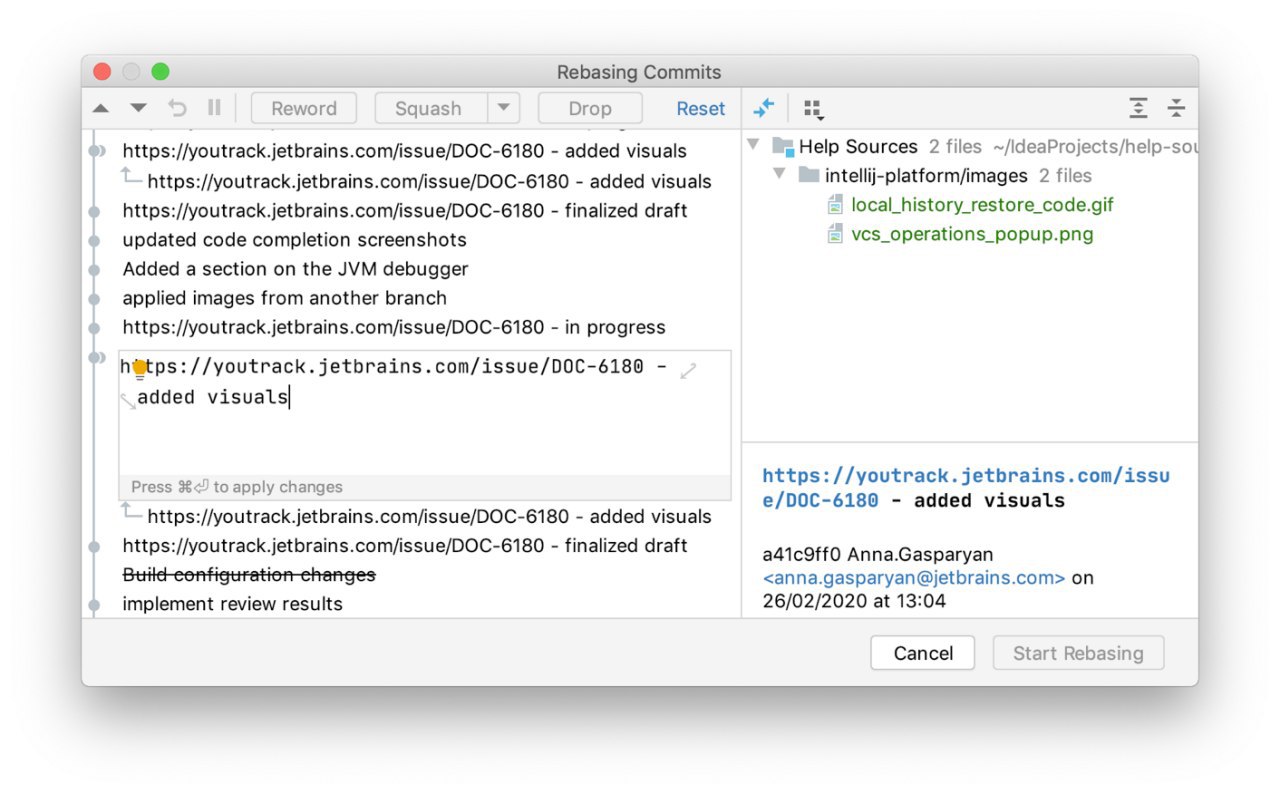The height and width of the screenshot is (794, 1280).
Task: Click the Squash button
Action: click(431, 109)
